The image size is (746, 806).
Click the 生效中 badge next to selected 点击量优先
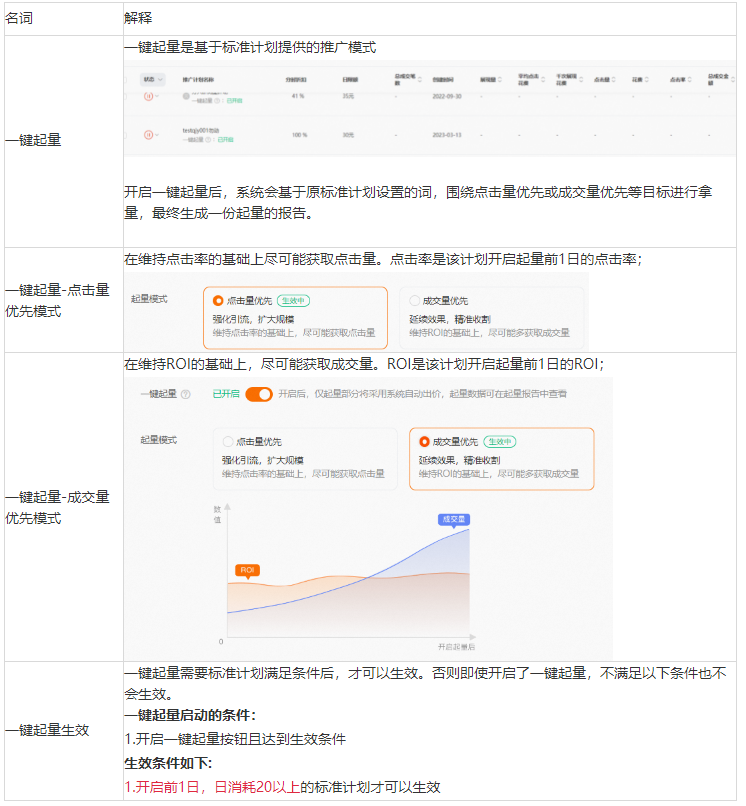coord(293,300)
